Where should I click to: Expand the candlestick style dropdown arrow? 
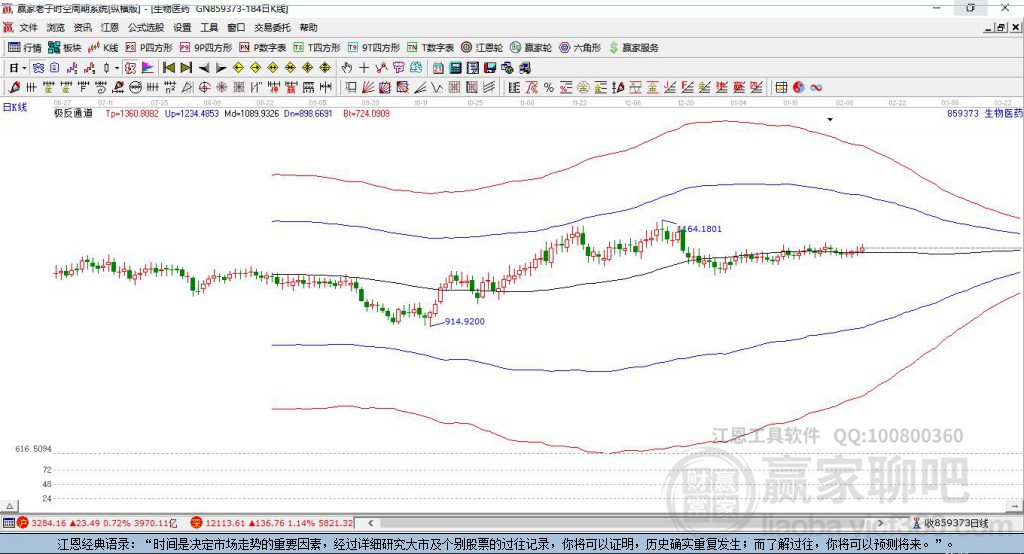117,68
